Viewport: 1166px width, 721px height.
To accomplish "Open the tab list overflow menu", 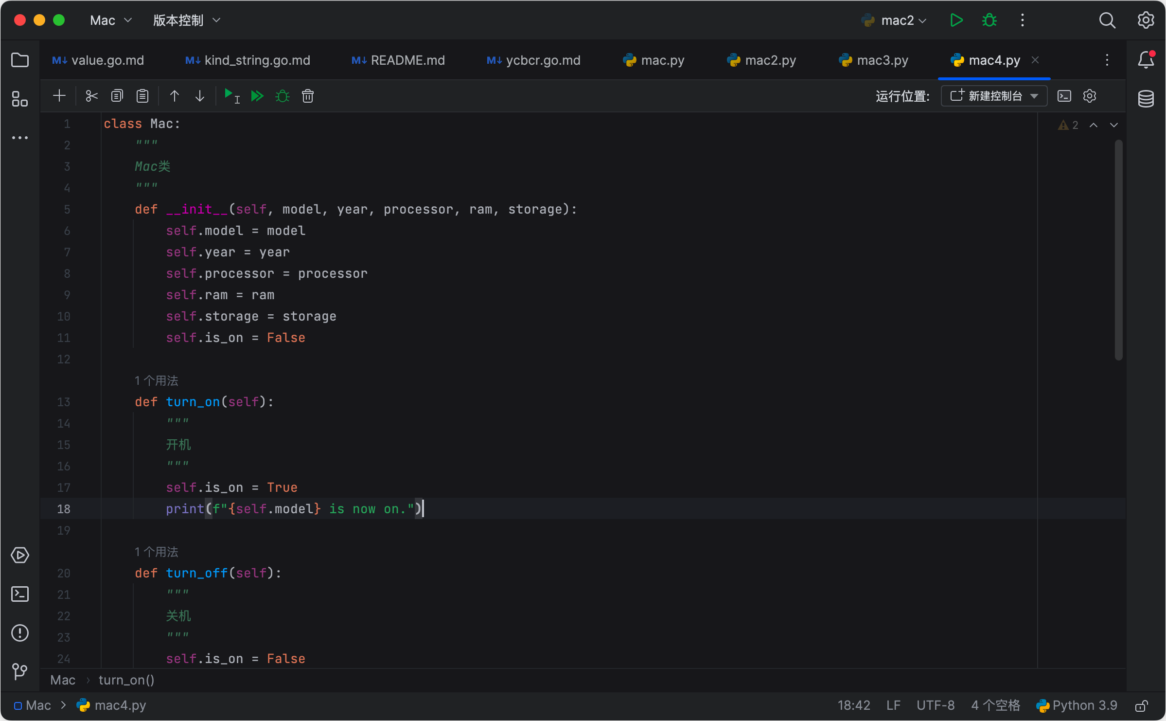I will pyautogui.click(x=1107, y=60).
